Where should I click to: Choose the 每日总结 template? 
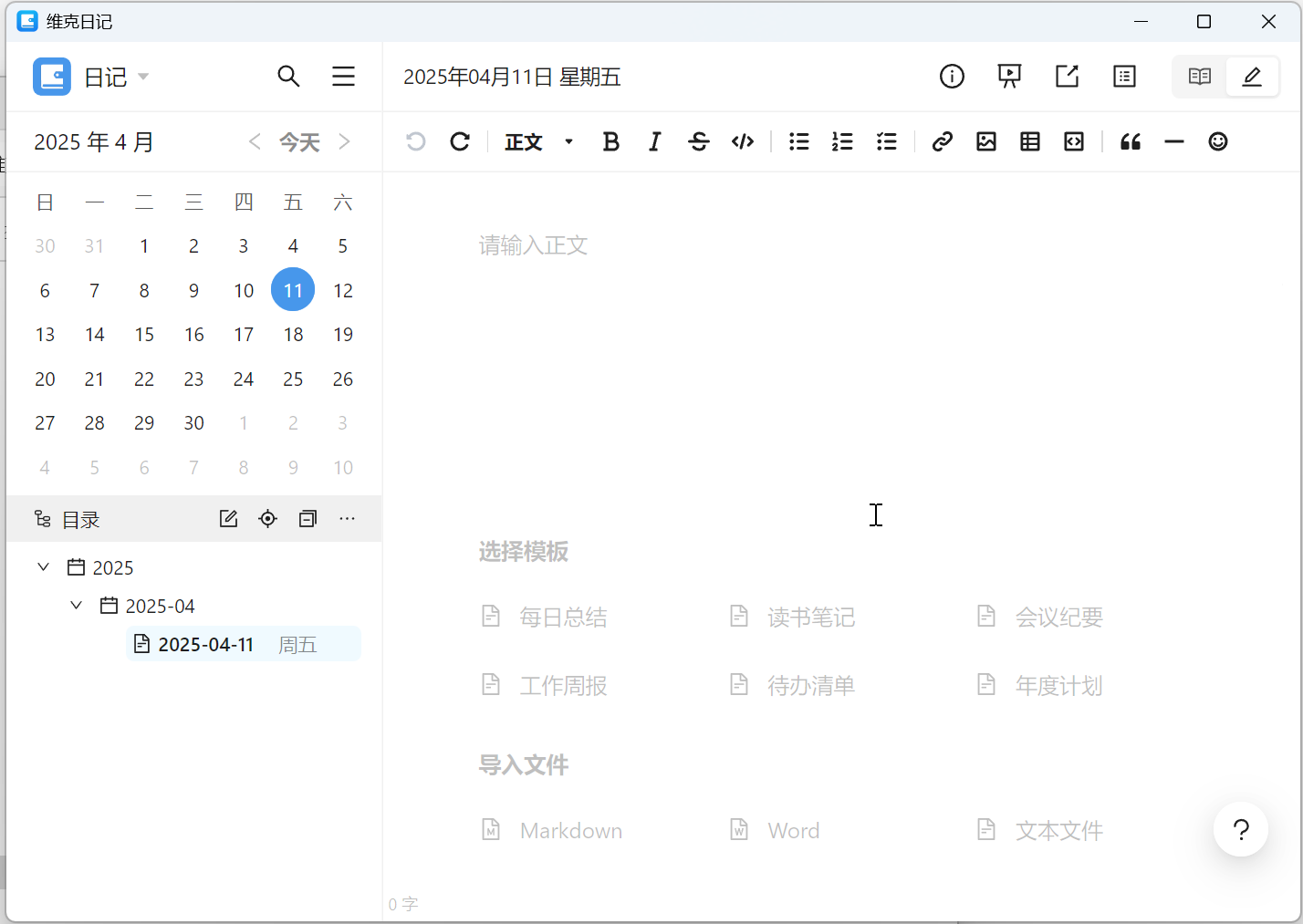[x=562, y=618]
